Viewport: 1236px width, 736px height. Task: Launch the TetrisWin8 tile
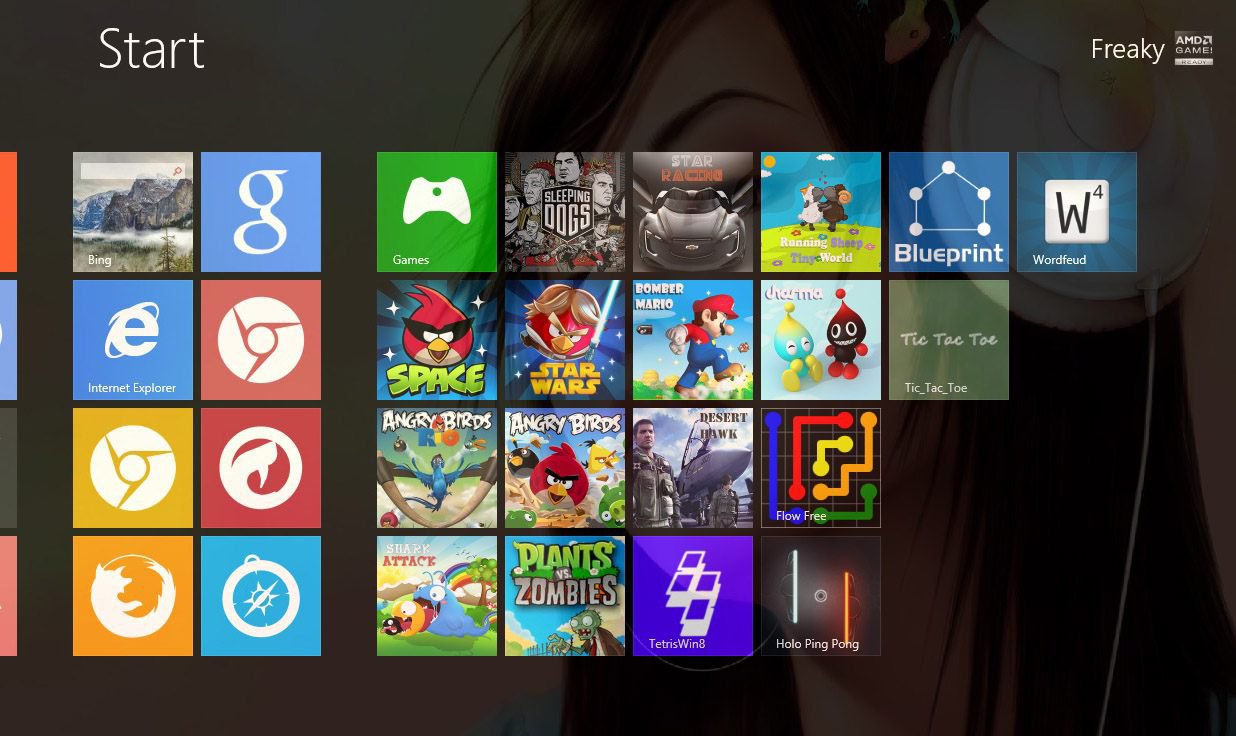coord(693,596)
